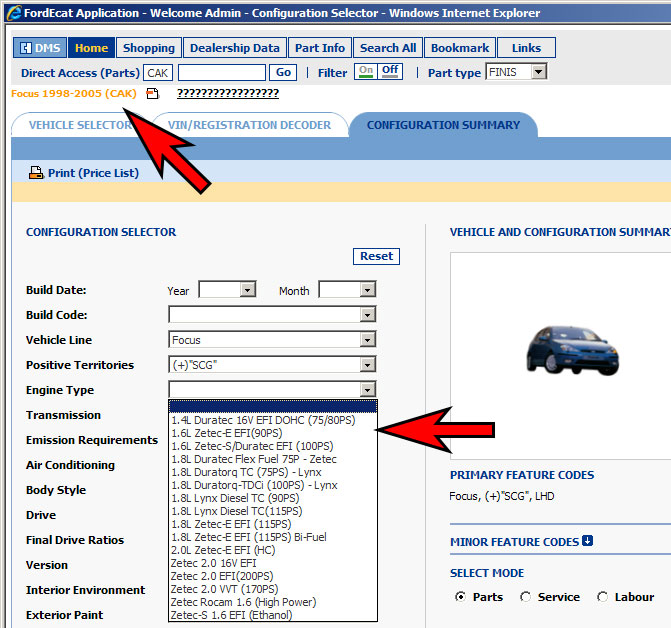671x628 pixels.
Task: Select Zetec-S 1.6 EFI (Ethanol)
Action: (x=273, y=615)
